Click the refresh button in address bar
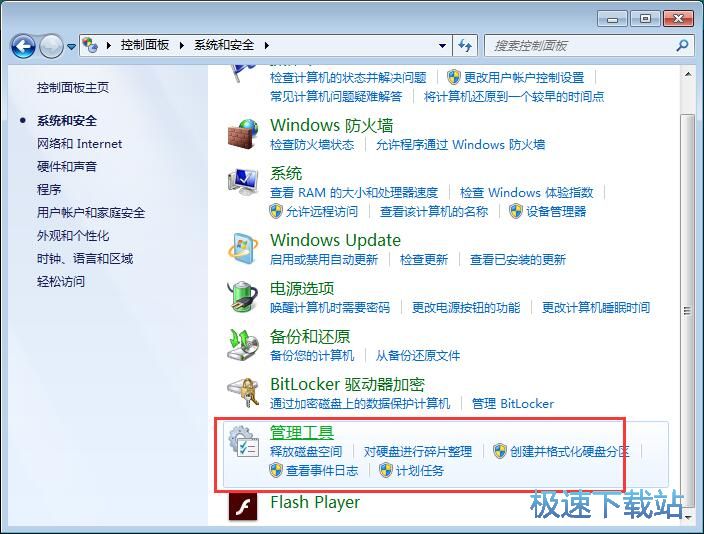Screen dimensions: 704x534 [465, 45]
